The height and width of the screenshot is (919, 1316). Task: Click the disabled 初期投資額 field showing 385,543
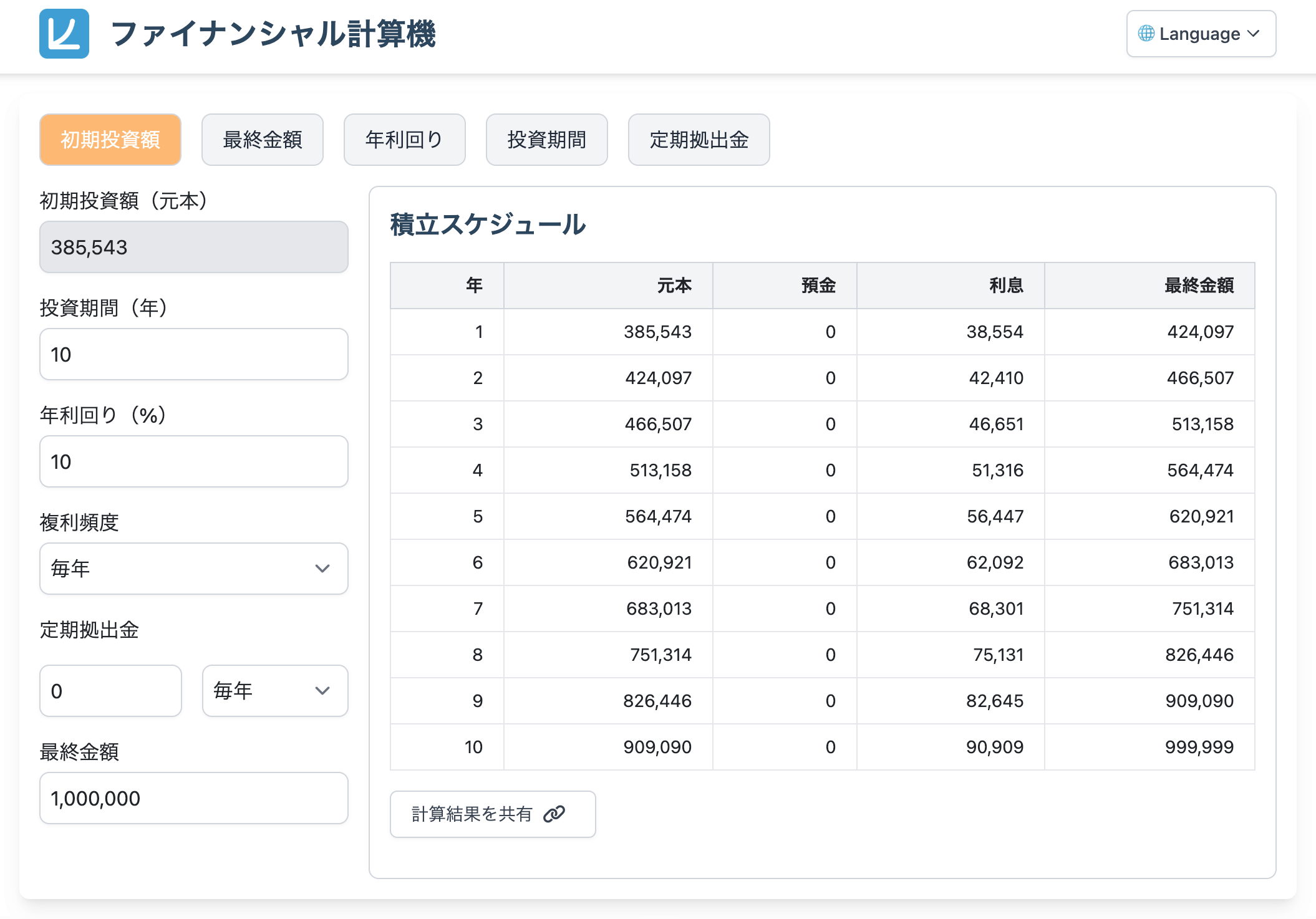(x=193, y=247)
